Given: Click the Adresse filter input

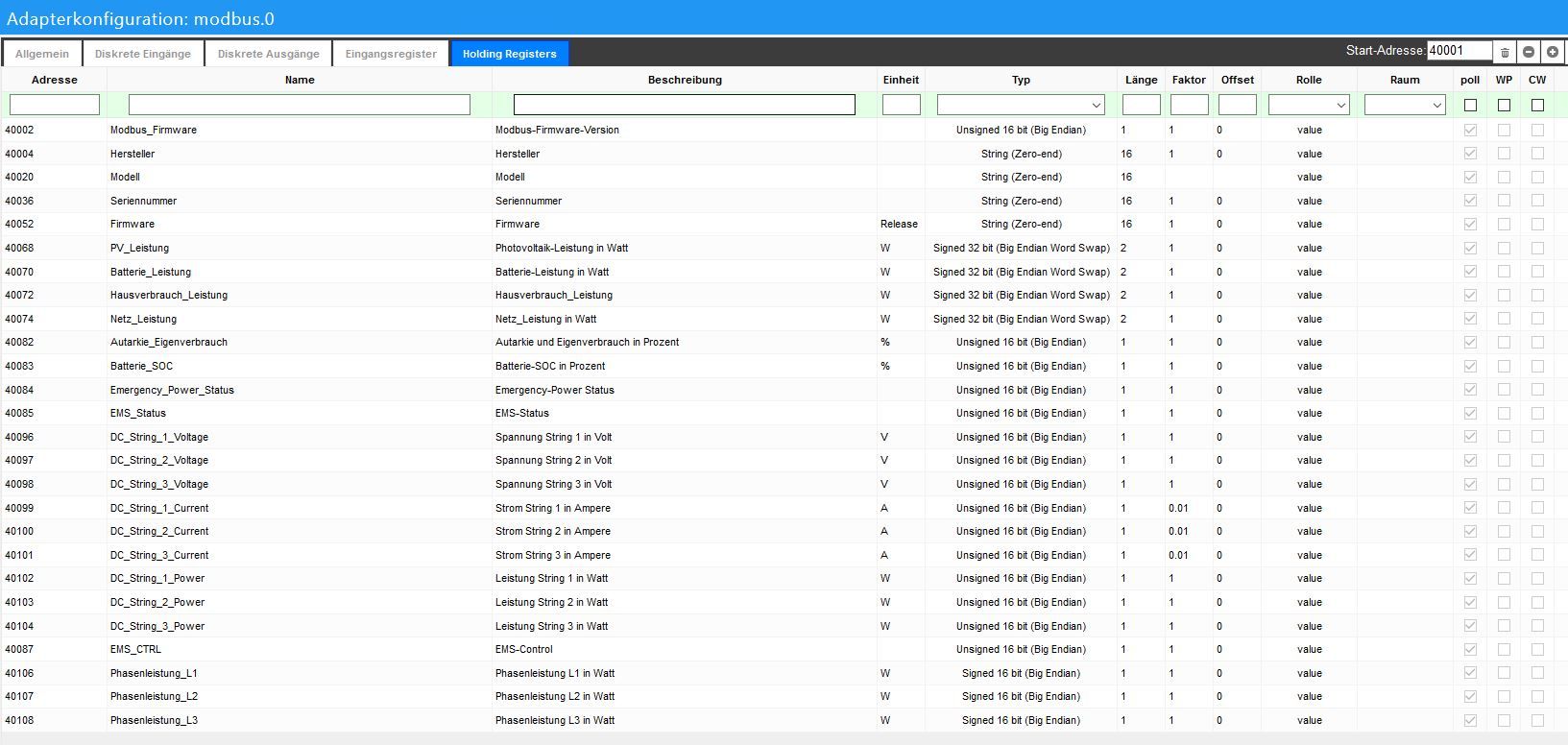Looking at the screenshot, I should coord(55,105).
